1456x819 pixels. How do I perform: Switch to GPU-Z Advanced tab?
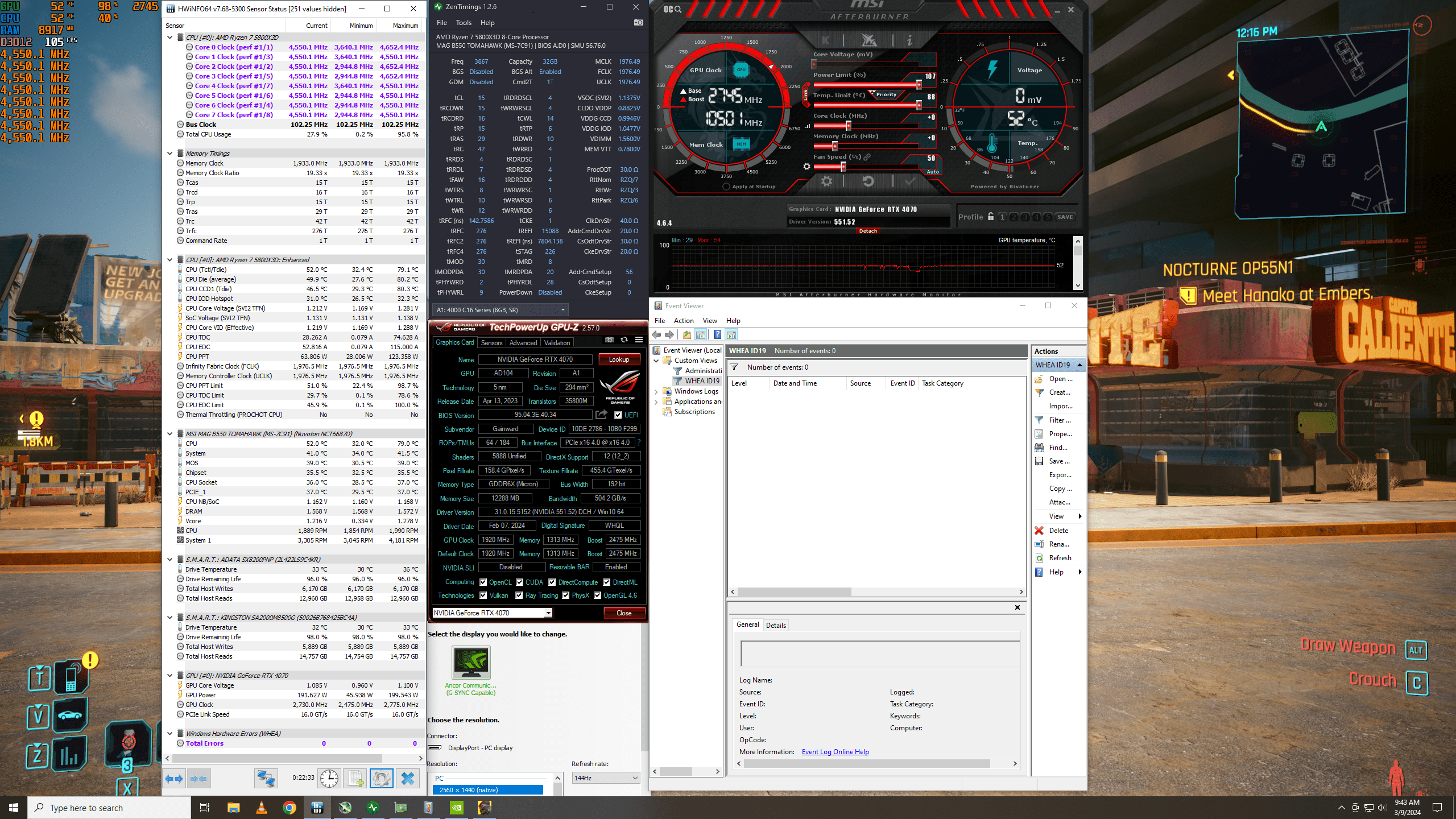tap(523, 343)
